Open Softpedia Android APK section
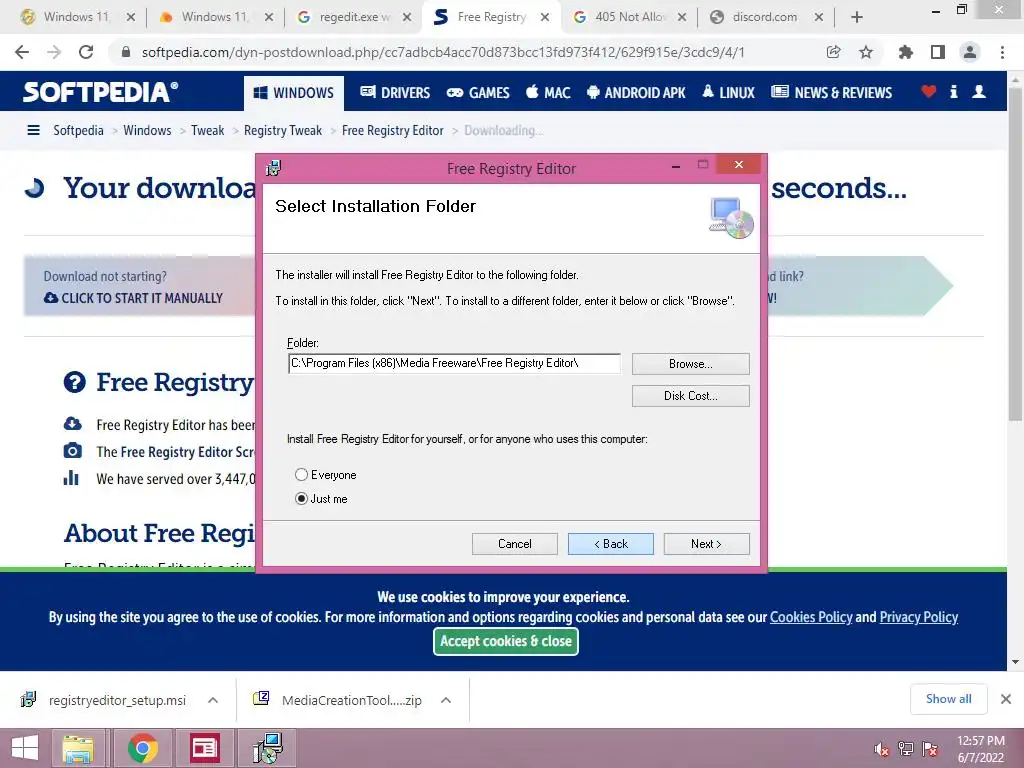1024x768 pixels. pos(636,93)
